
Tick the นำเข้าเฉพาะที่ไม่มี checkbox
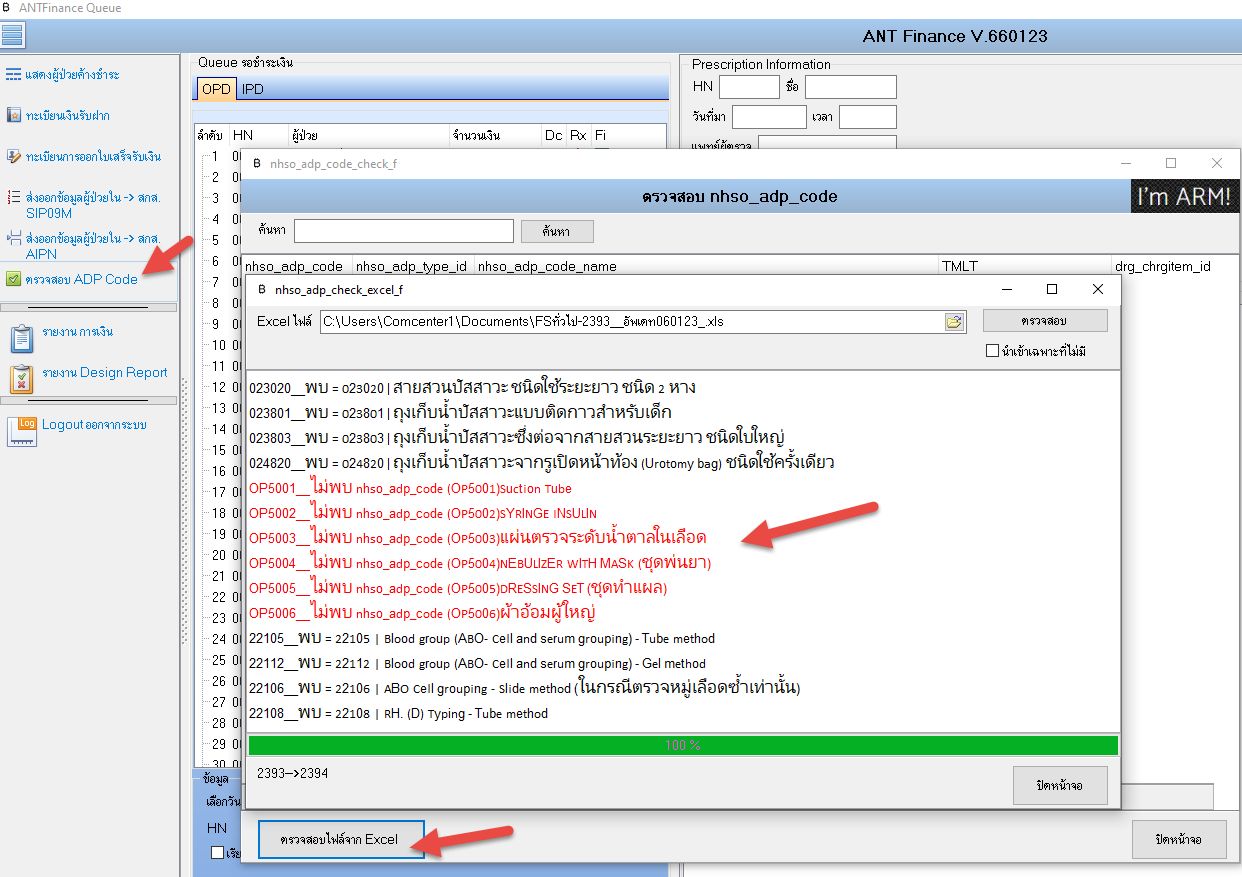coord(992,351)
